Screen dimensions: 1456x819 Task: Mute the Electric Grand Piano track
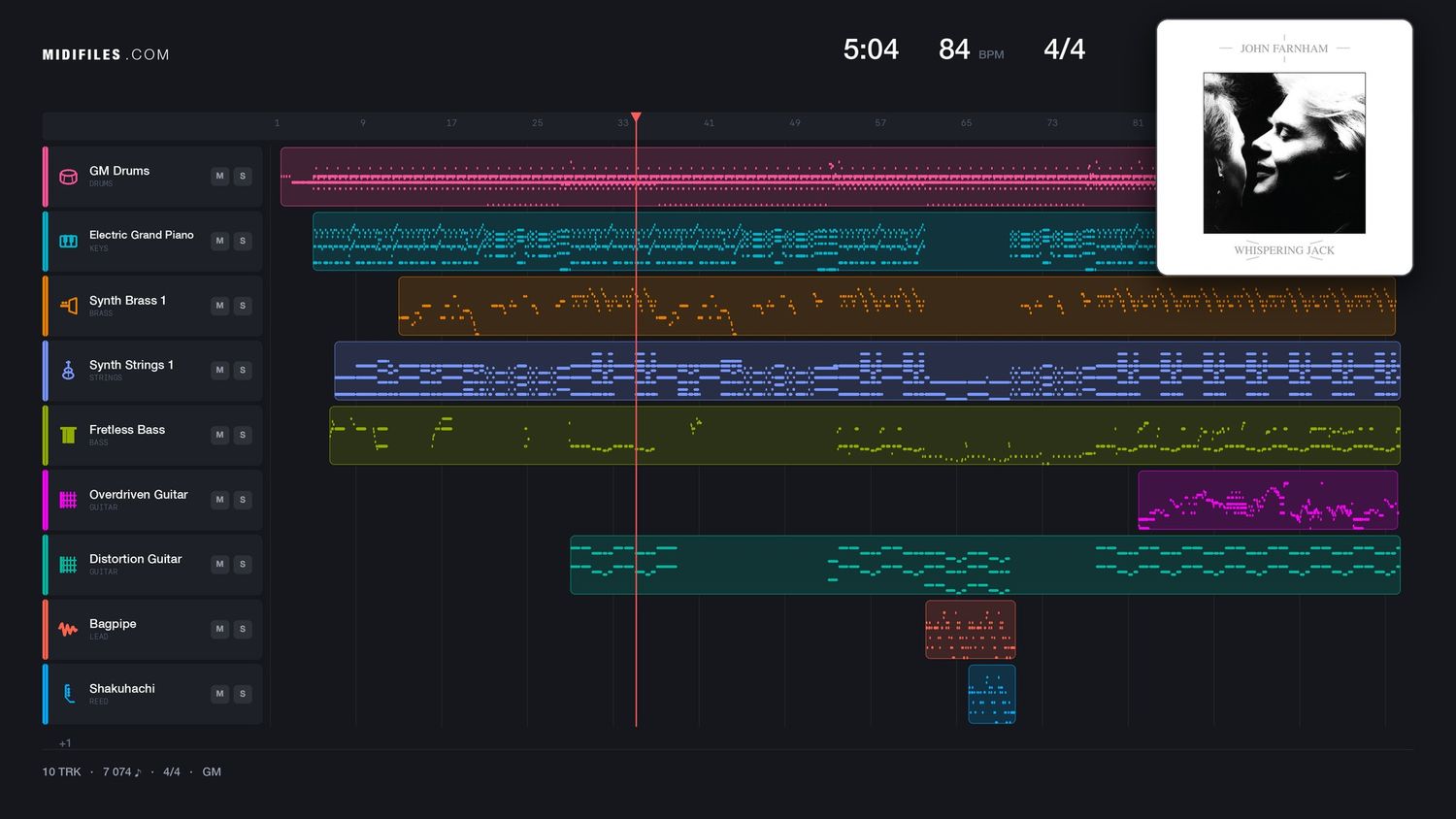(x=220, y=241)
